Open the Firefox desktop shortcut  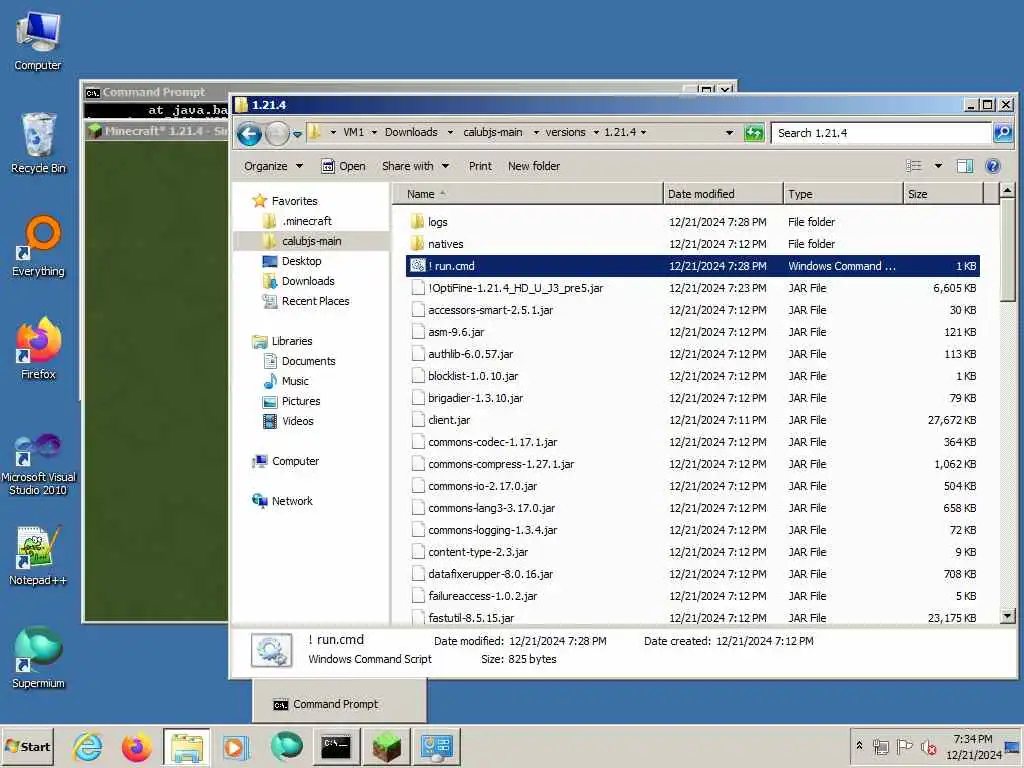[38, 349]
